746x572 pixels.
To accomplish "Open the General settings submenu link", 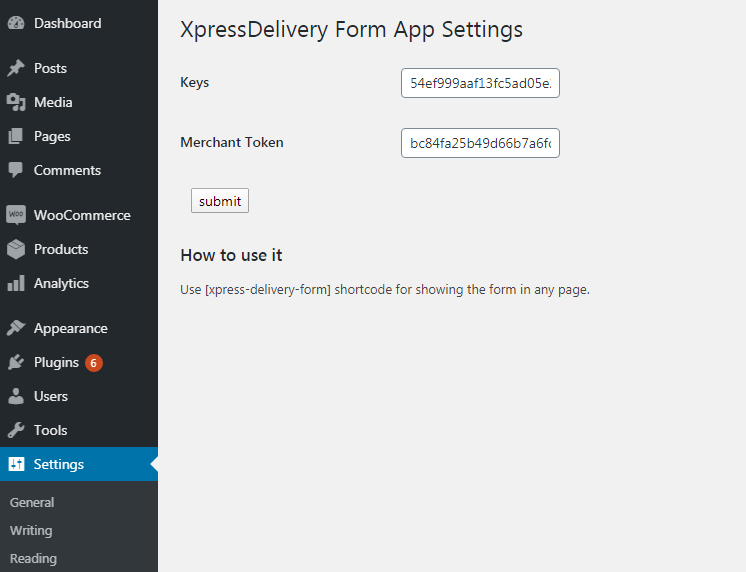I will coord(32,502).
